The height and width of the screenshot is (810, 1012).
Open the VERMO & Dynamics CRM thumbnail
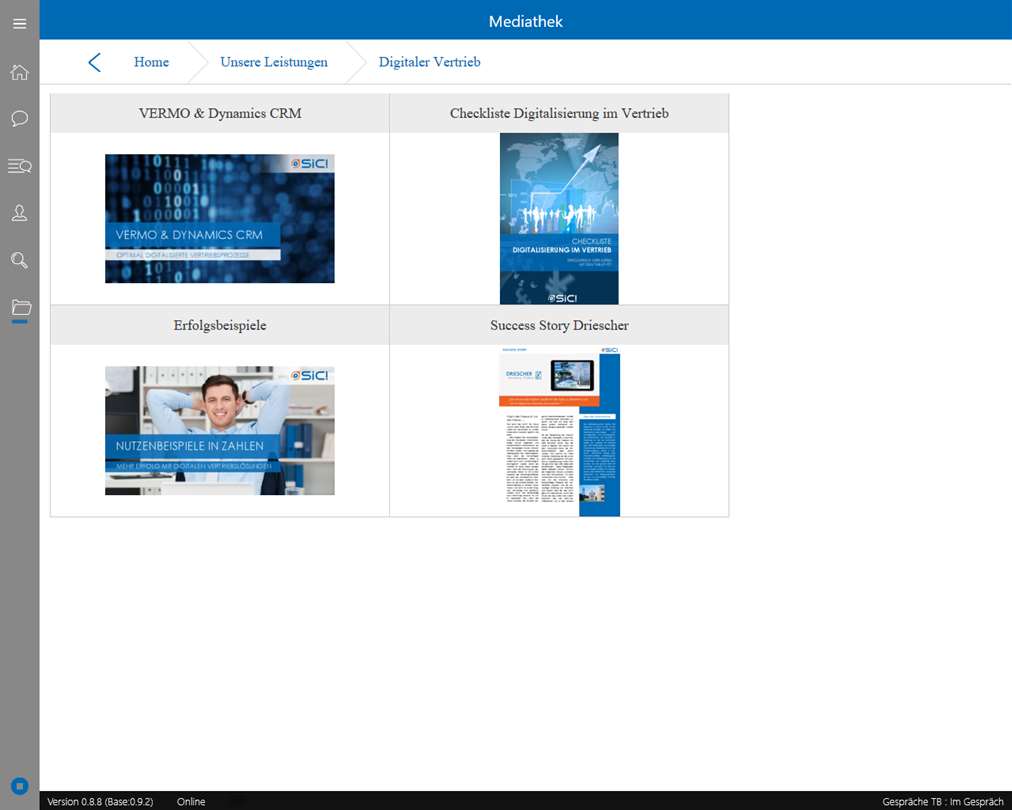click(x=219, y=218)
